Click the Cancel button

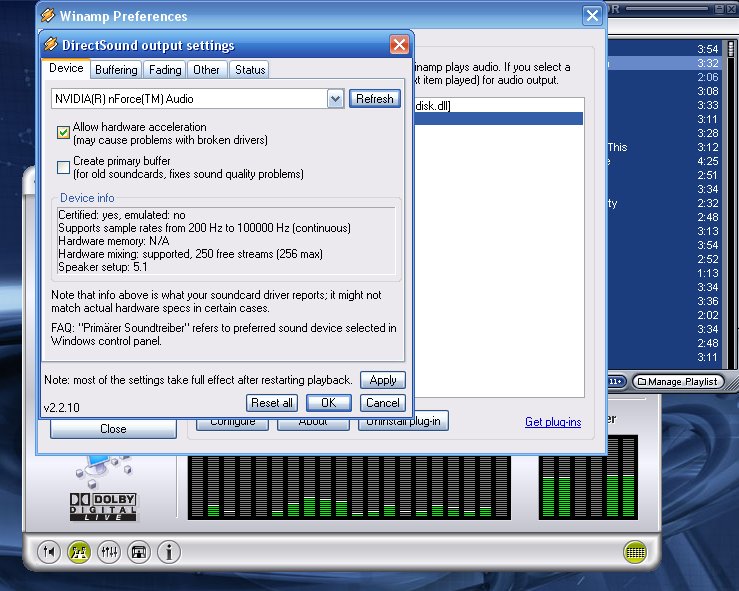pyautogui.click(x=383, y=403)
